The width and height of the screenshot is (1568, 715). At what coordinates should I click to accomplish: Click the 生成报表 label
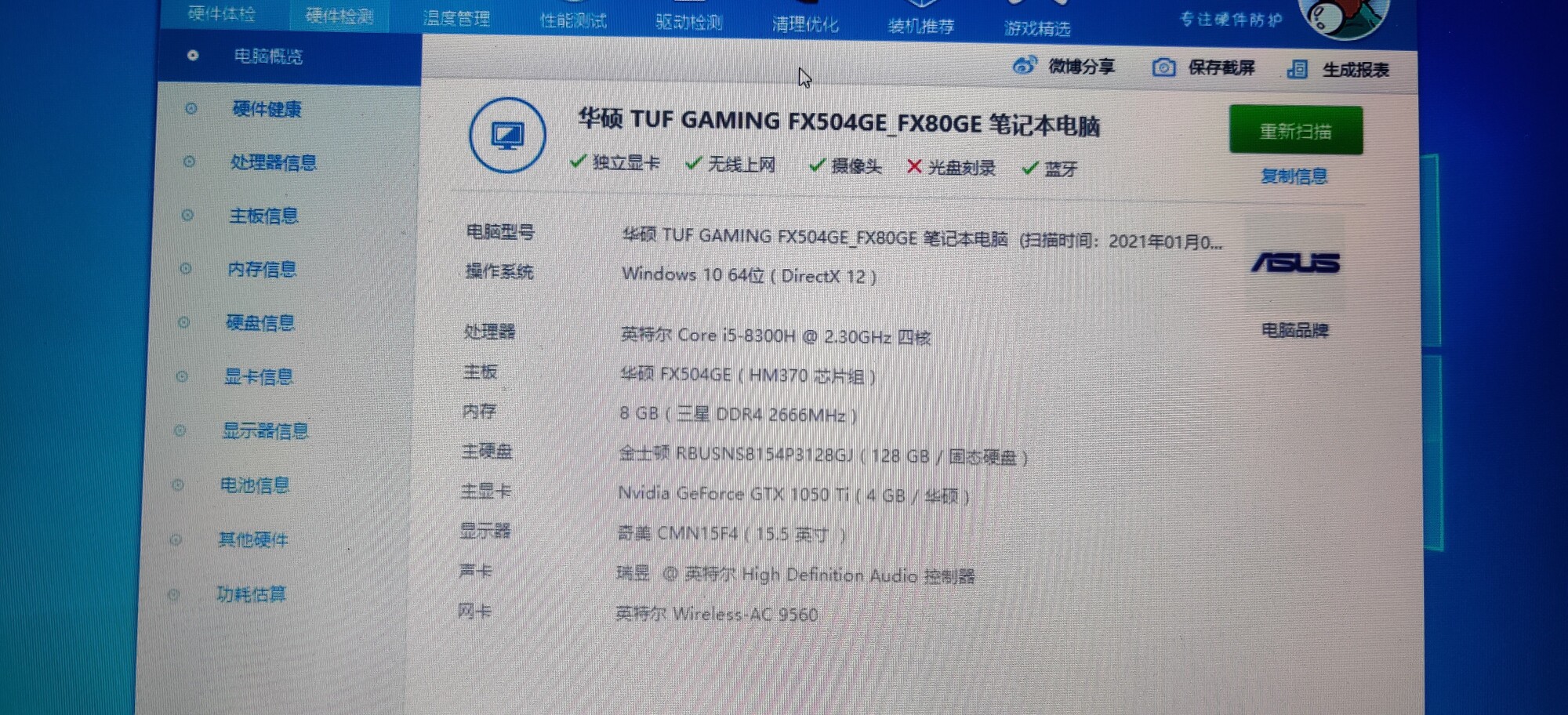1356,71
